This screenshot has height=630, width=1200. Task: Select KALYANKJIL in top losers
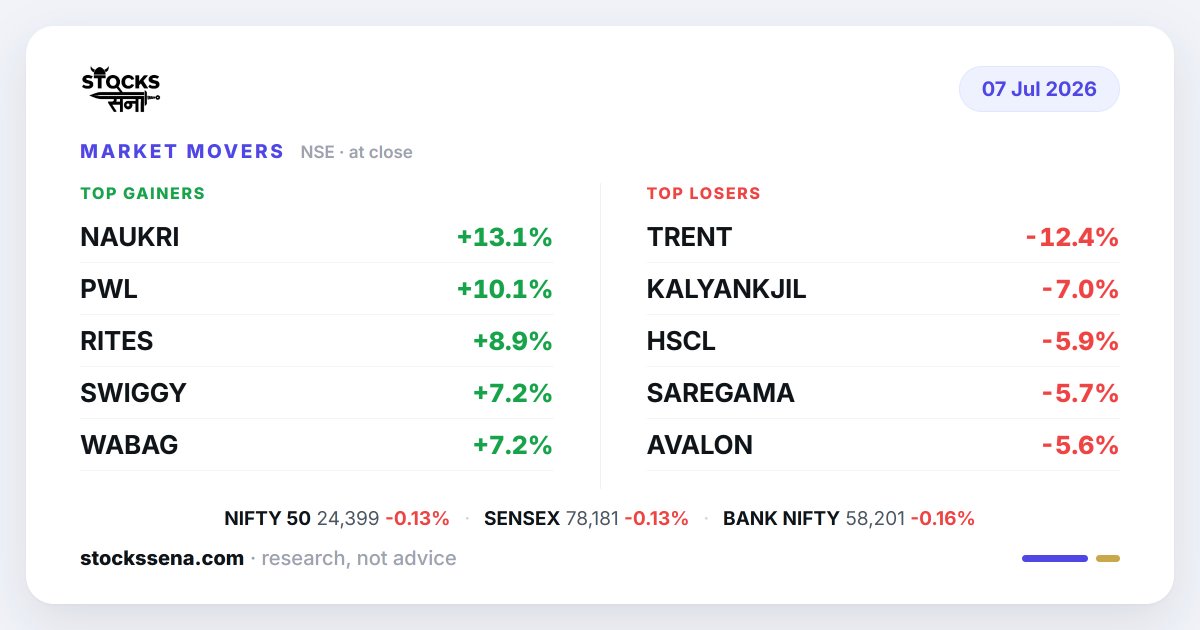727,290
